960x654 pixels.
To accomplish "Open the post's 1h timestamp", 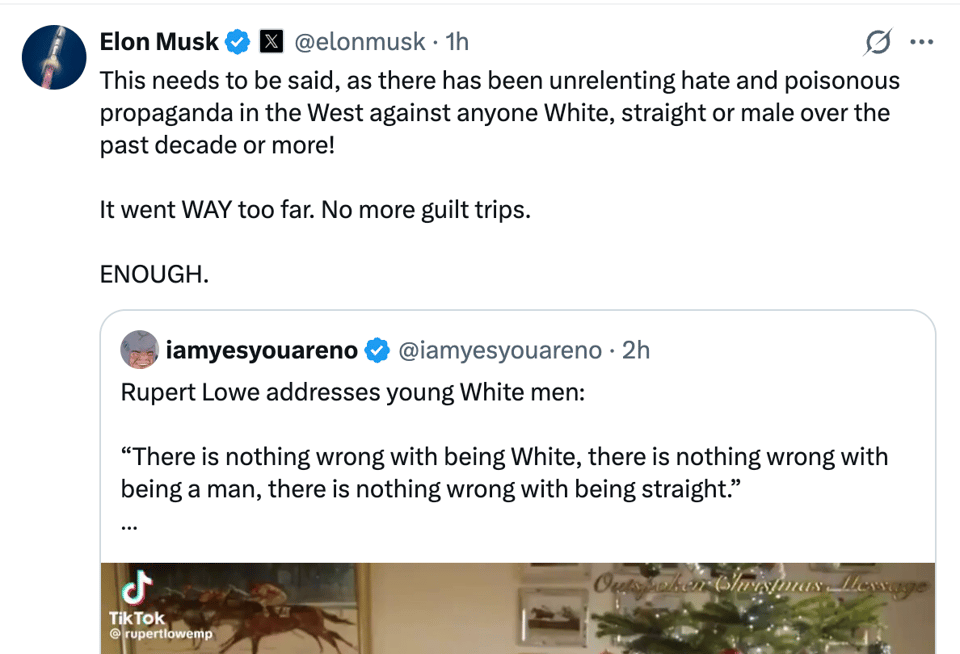I will [456, 42].
